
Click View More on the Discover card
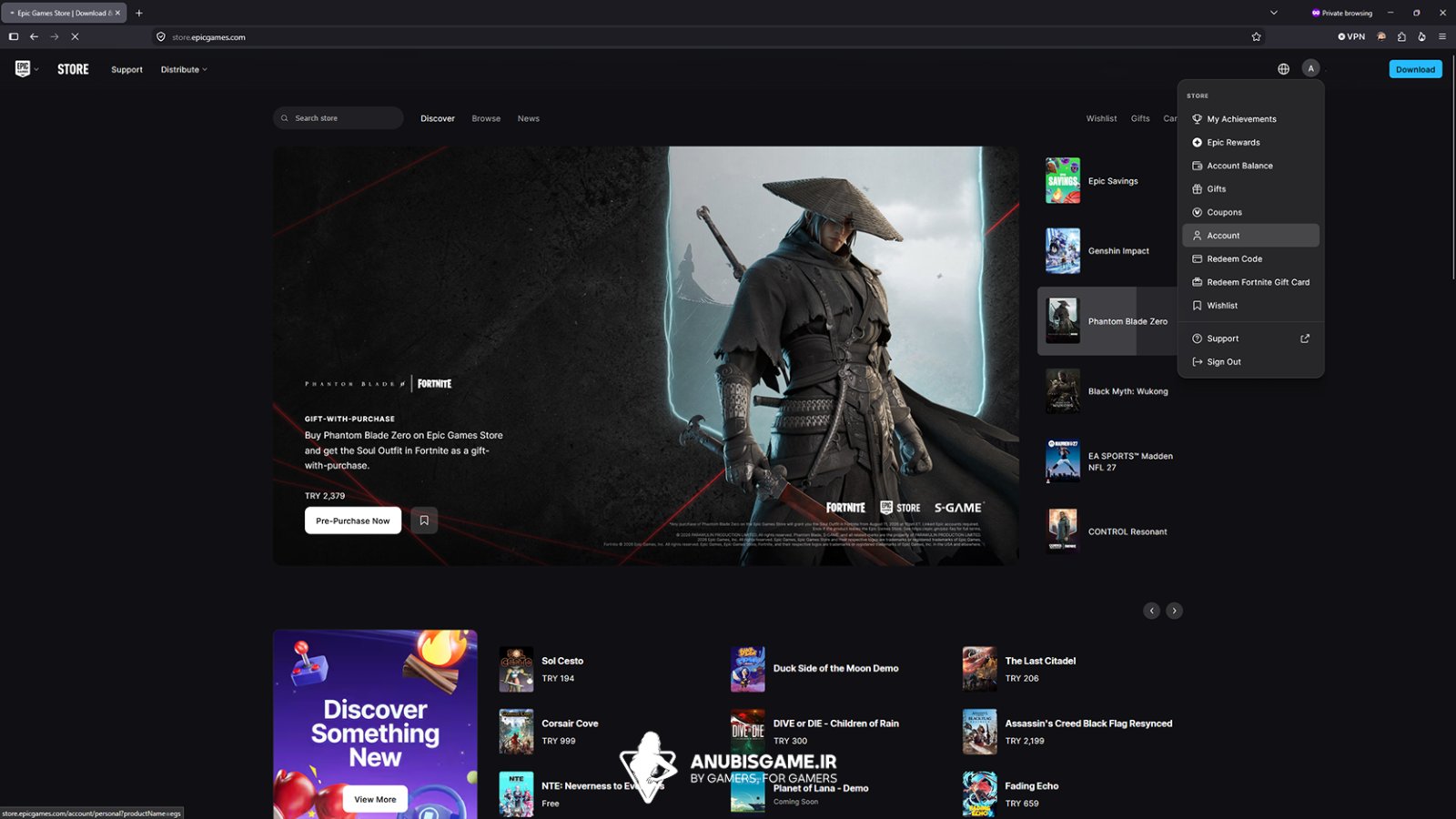click(375, 799)
